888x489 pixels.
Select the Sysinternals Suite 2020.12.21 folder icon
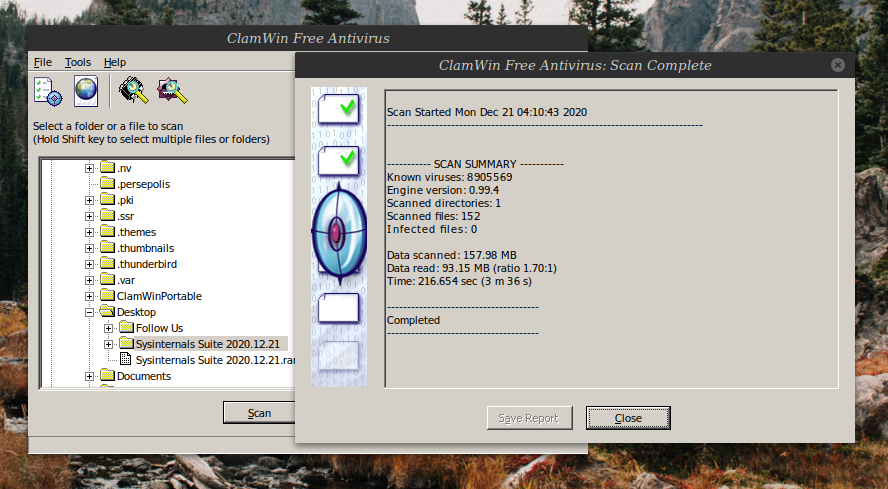click(x=127, y=343)
